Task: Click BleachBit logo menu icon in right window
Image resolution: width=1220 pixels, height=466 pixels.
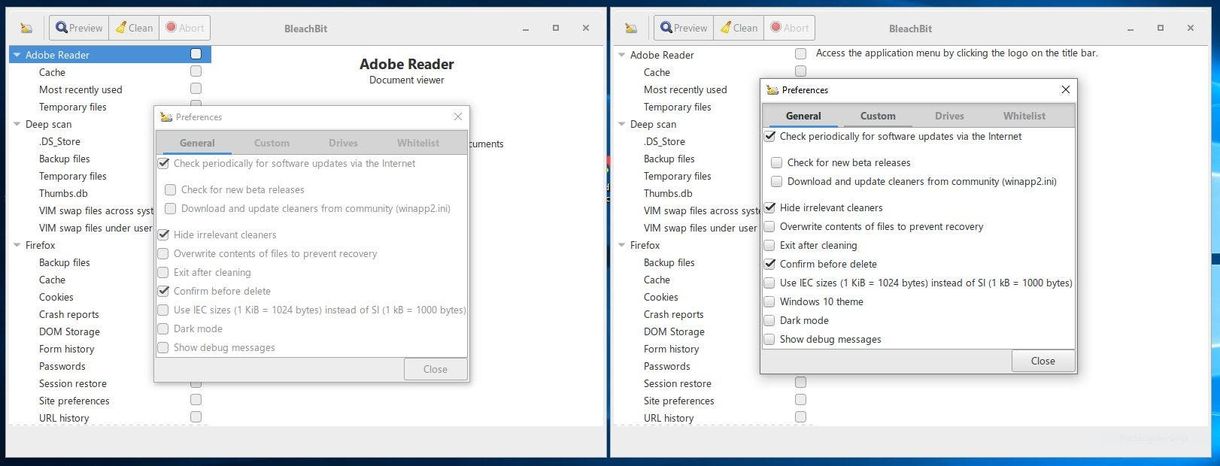Action: tap(631, 28)
